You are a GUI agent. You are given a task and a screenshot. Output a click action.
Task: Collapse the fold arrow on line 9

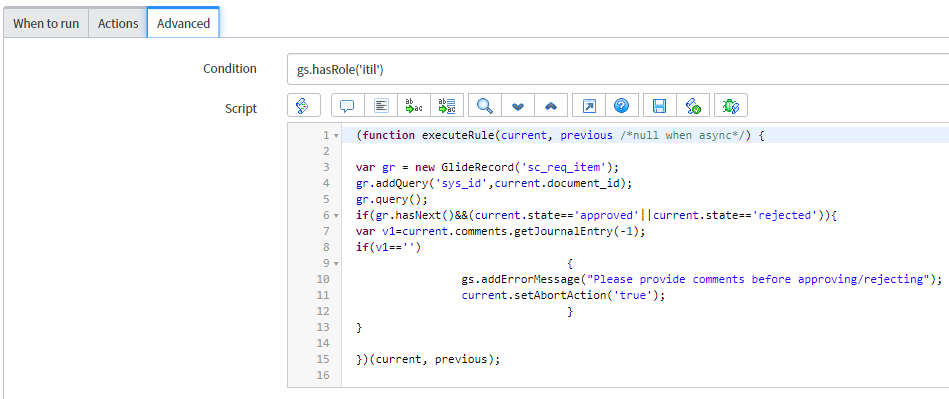(336, 263)
